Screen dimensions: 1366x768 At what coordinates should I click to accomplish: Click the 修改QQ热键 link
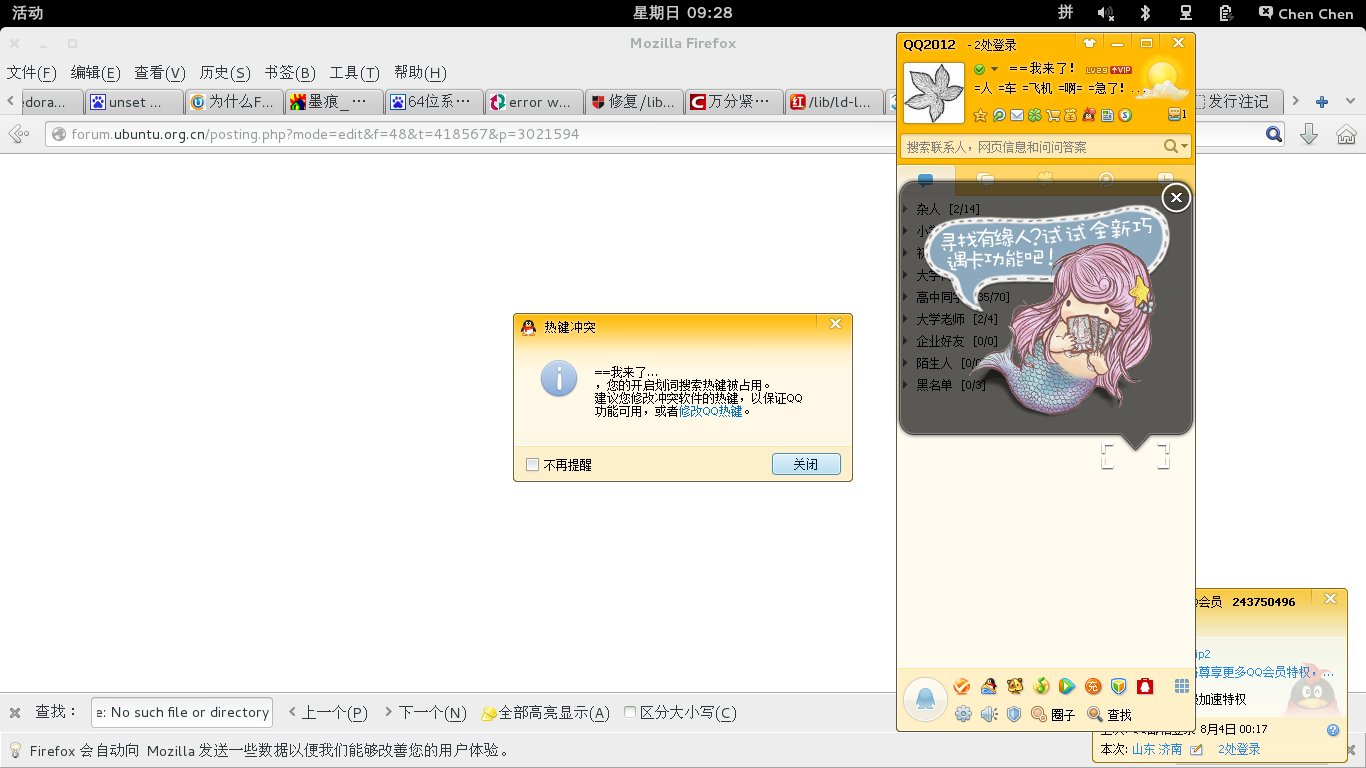tap(711, 411)
